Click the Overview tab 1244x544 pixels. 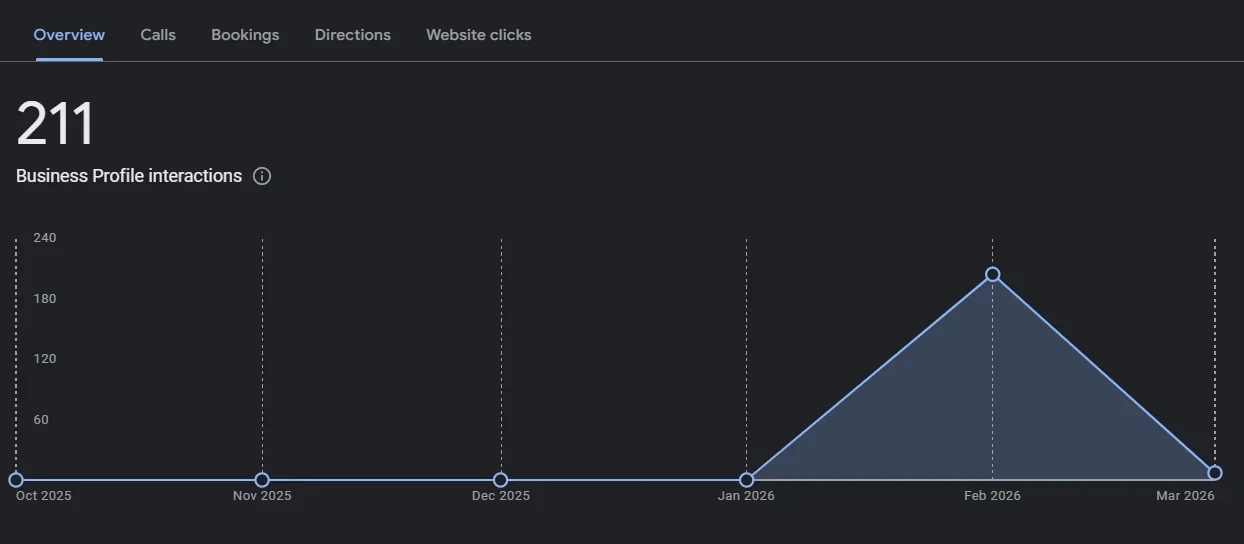pyautogui.click(x=69, y=35)
